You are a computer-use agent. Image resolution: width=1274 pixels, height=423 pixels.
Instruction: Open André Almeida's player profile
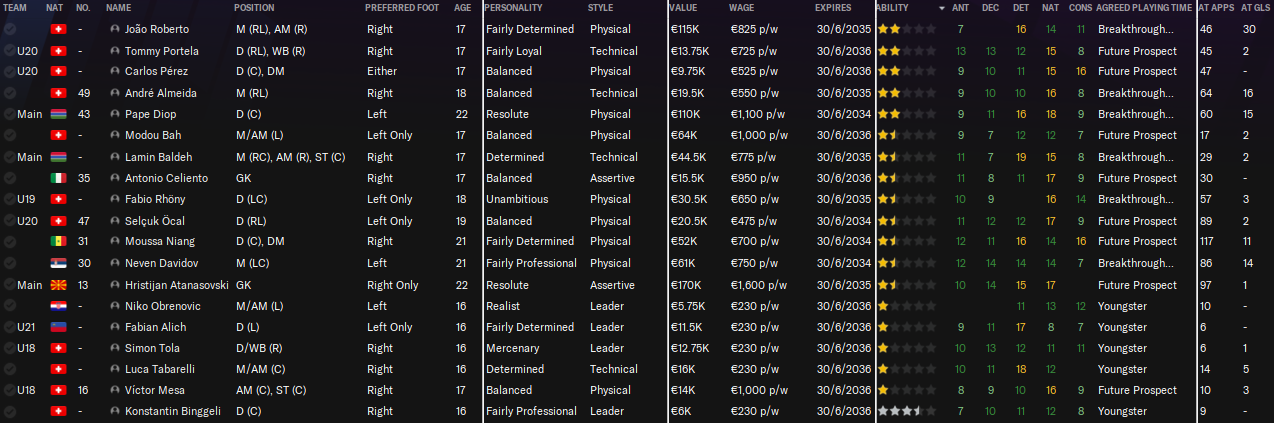[x=161, y=93]
